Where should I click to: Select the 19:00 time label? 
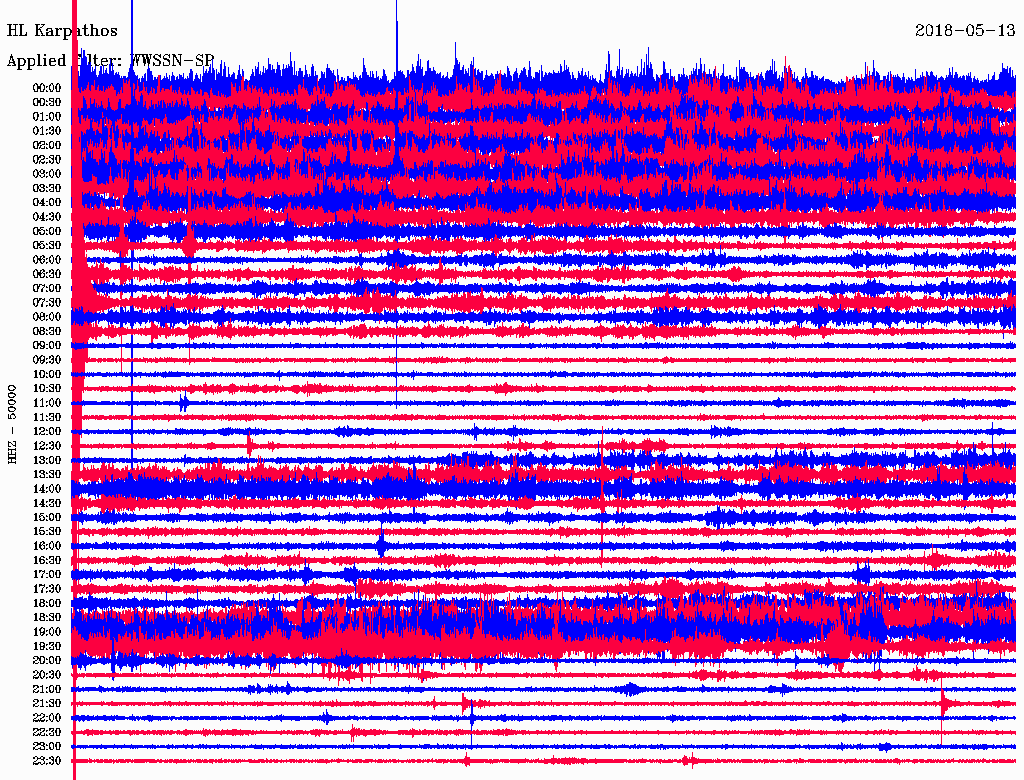[46, 632]
